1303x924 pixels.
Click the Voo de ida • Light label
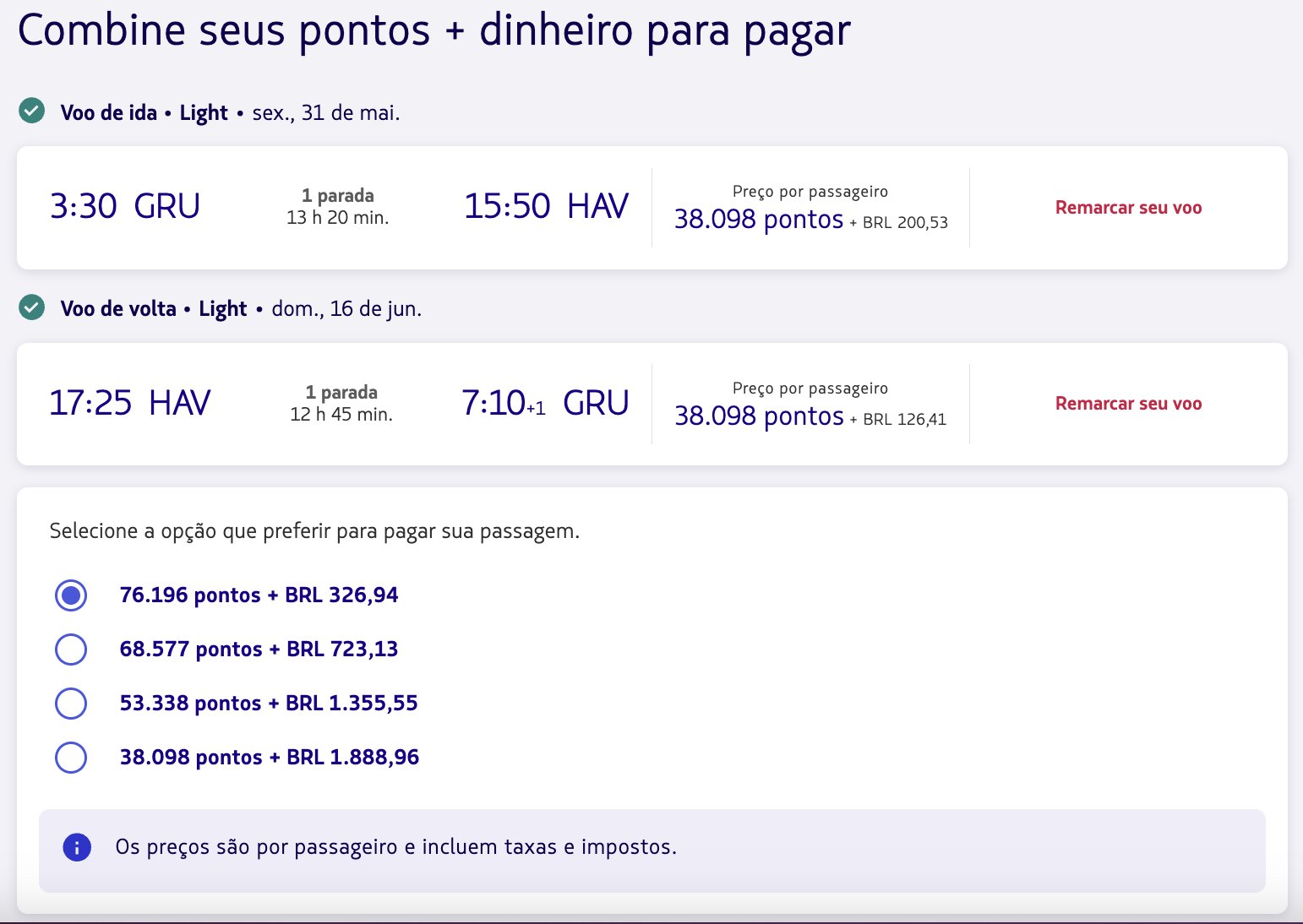(144, 113)
